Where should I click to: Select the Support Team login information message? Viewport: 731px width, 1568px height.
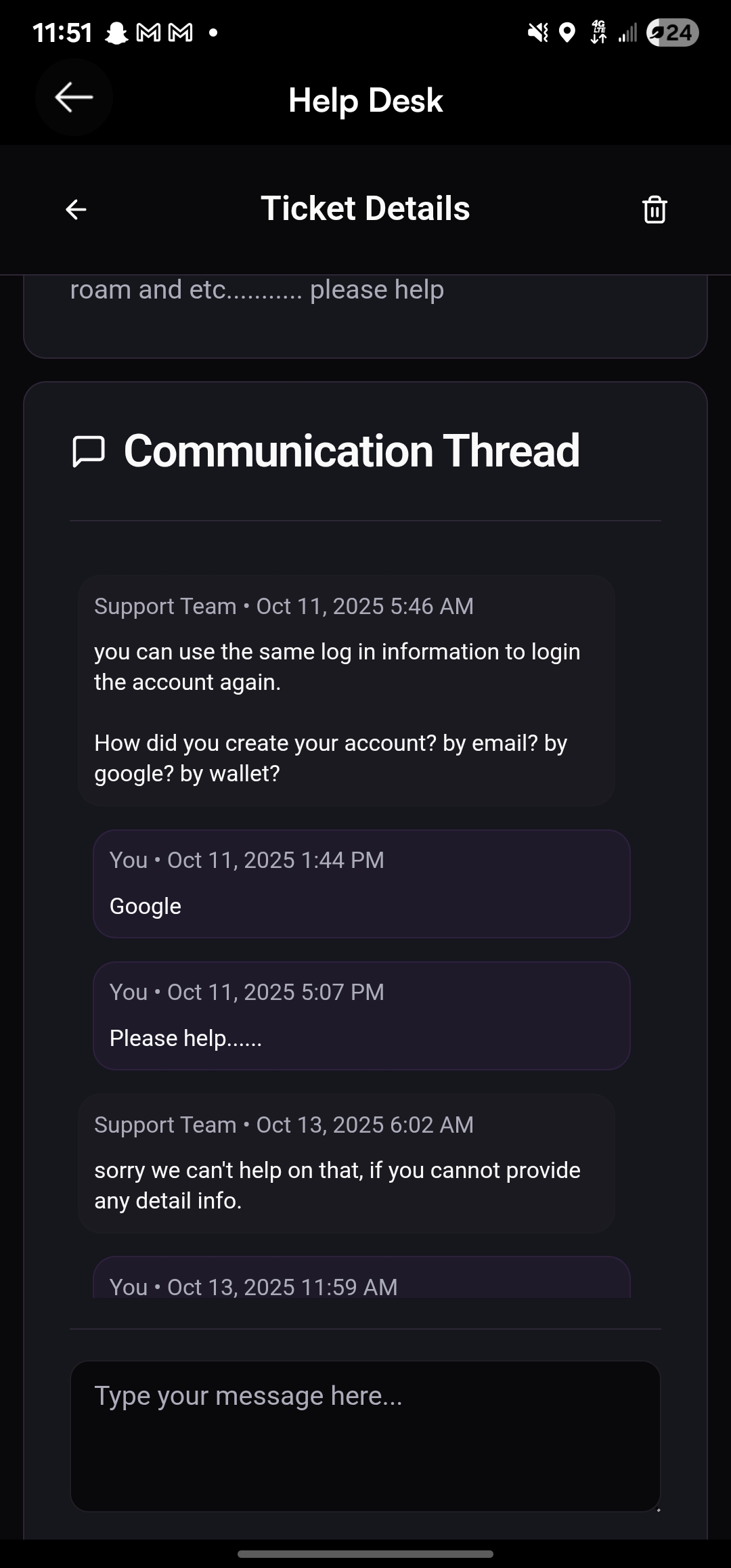tap(346, 690)
